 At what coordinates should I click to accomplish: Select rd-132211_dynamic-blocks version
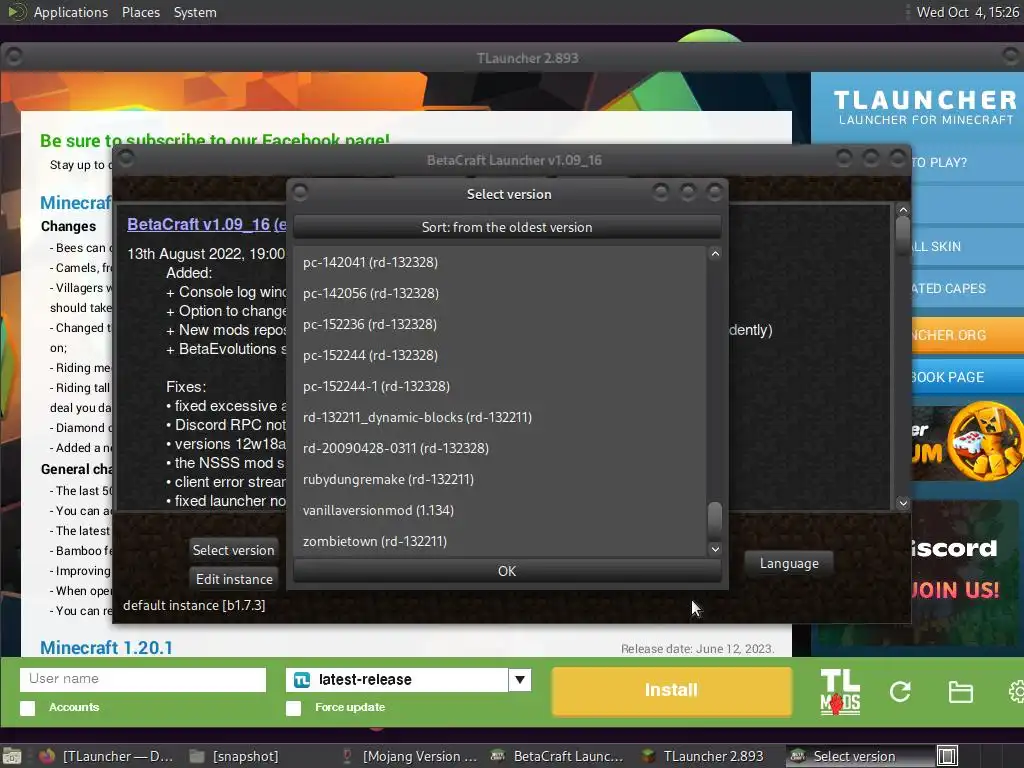coord(500,417)
